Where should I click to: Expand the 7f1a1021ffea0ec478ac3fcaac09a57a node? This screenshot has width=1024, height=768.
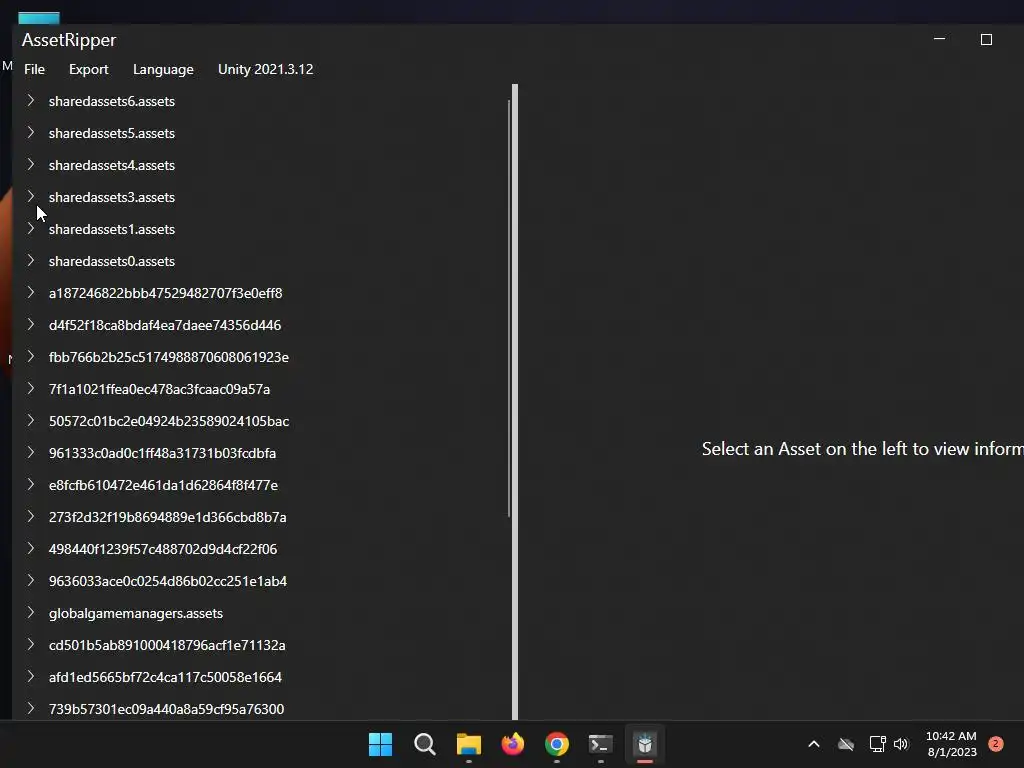(31, 389)
